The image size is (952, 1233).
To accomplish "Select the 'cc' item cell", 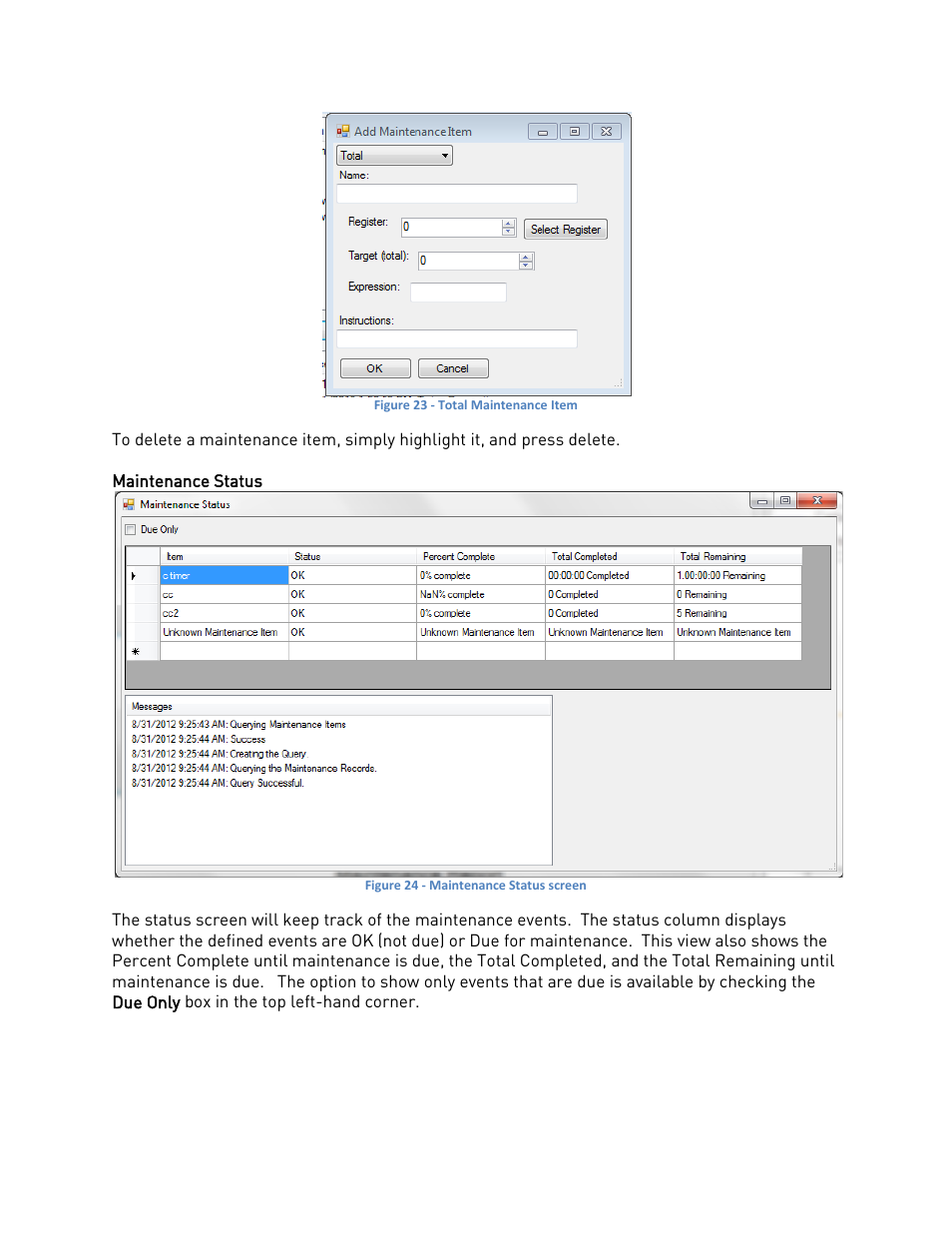I will pos(225,595).
